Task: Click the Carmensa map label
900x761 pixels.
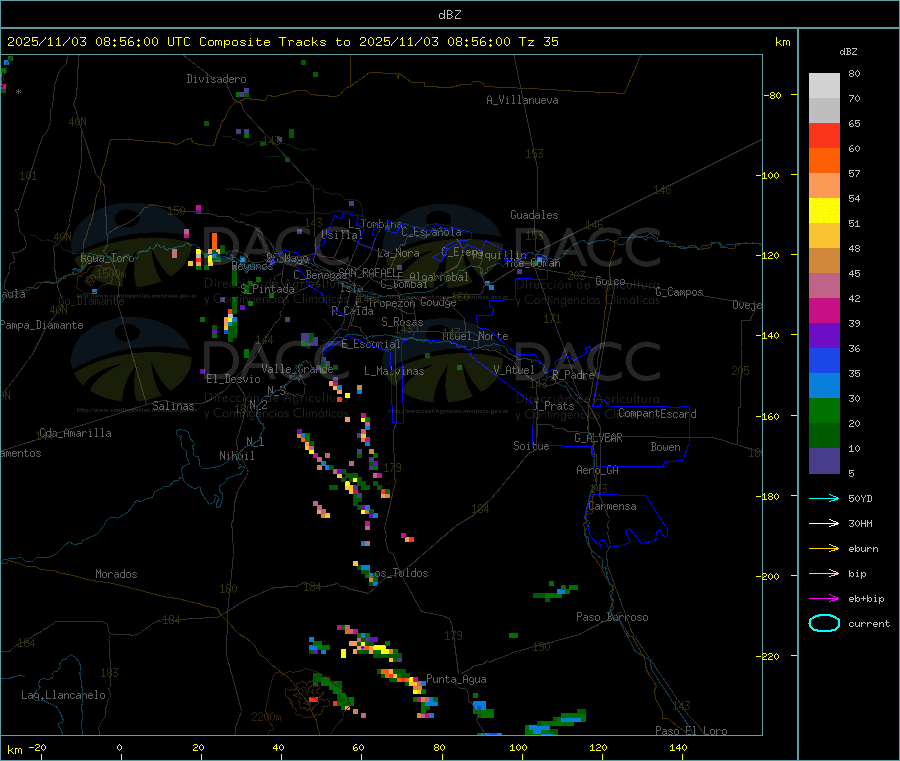Action: pos(612,506)
